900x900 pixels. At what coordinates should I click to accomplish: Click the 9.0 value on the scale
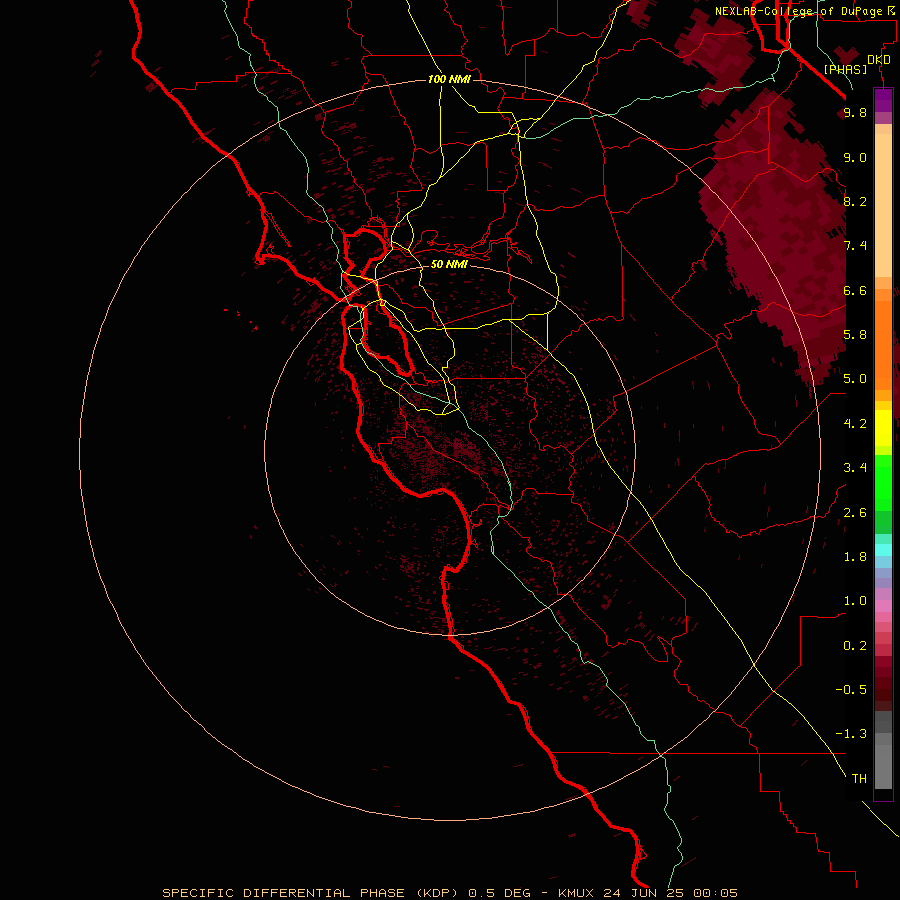(x=855, y=157)
